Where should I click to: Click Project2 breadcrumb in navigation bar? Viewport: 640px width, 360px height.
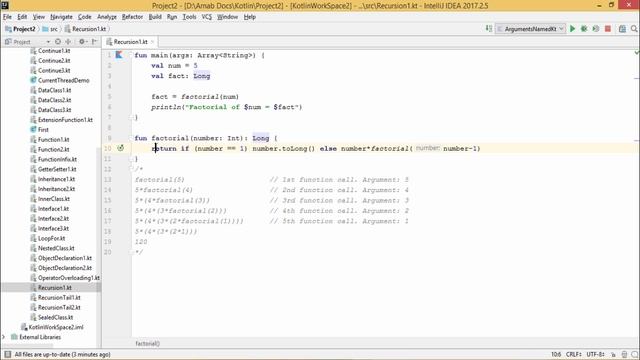(x=20, y=29)
